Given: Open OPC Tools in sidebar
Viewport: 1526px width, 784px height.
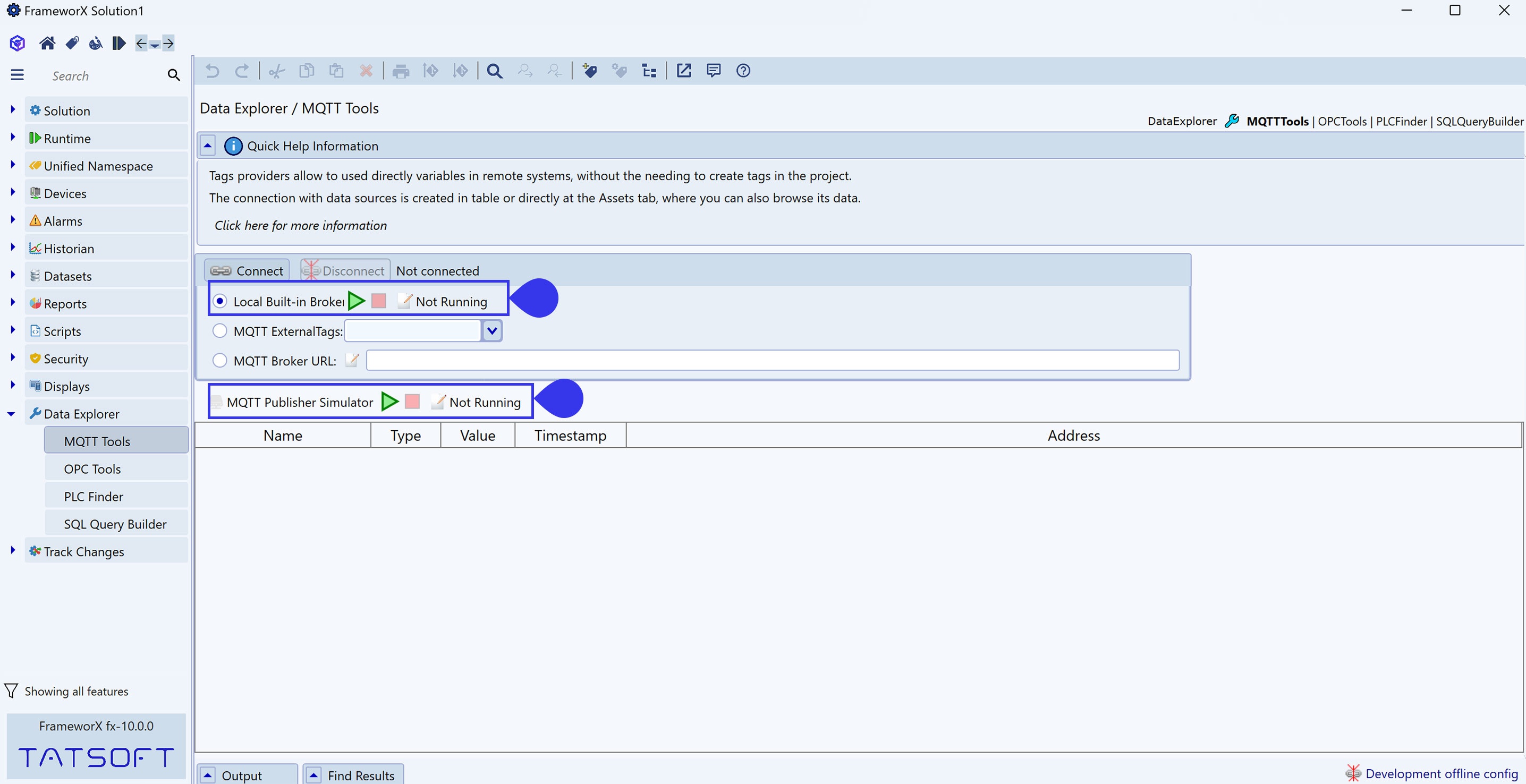Looking at the screenshot, I should point(116,468).
